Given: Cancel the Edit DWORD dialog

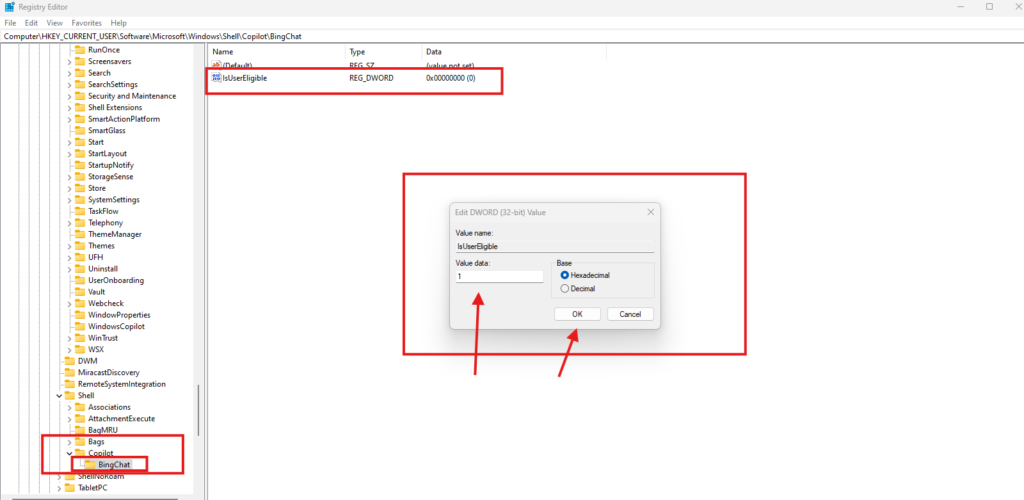Looking at the screenshot, I should click(630, 314).
